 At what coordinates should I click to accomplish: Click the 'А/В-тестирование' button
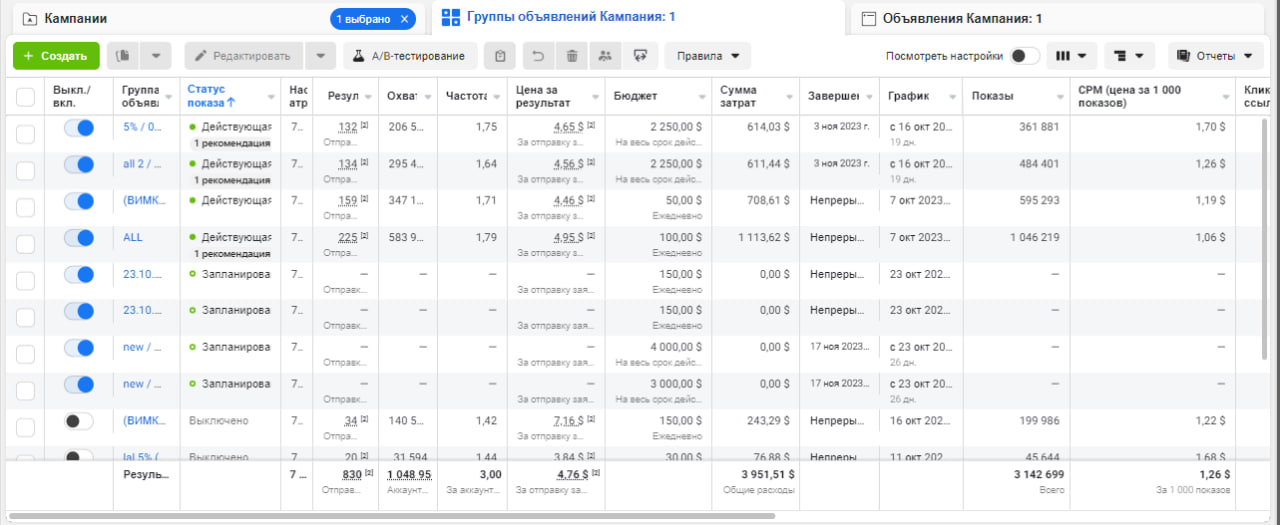tap(410, 56)
